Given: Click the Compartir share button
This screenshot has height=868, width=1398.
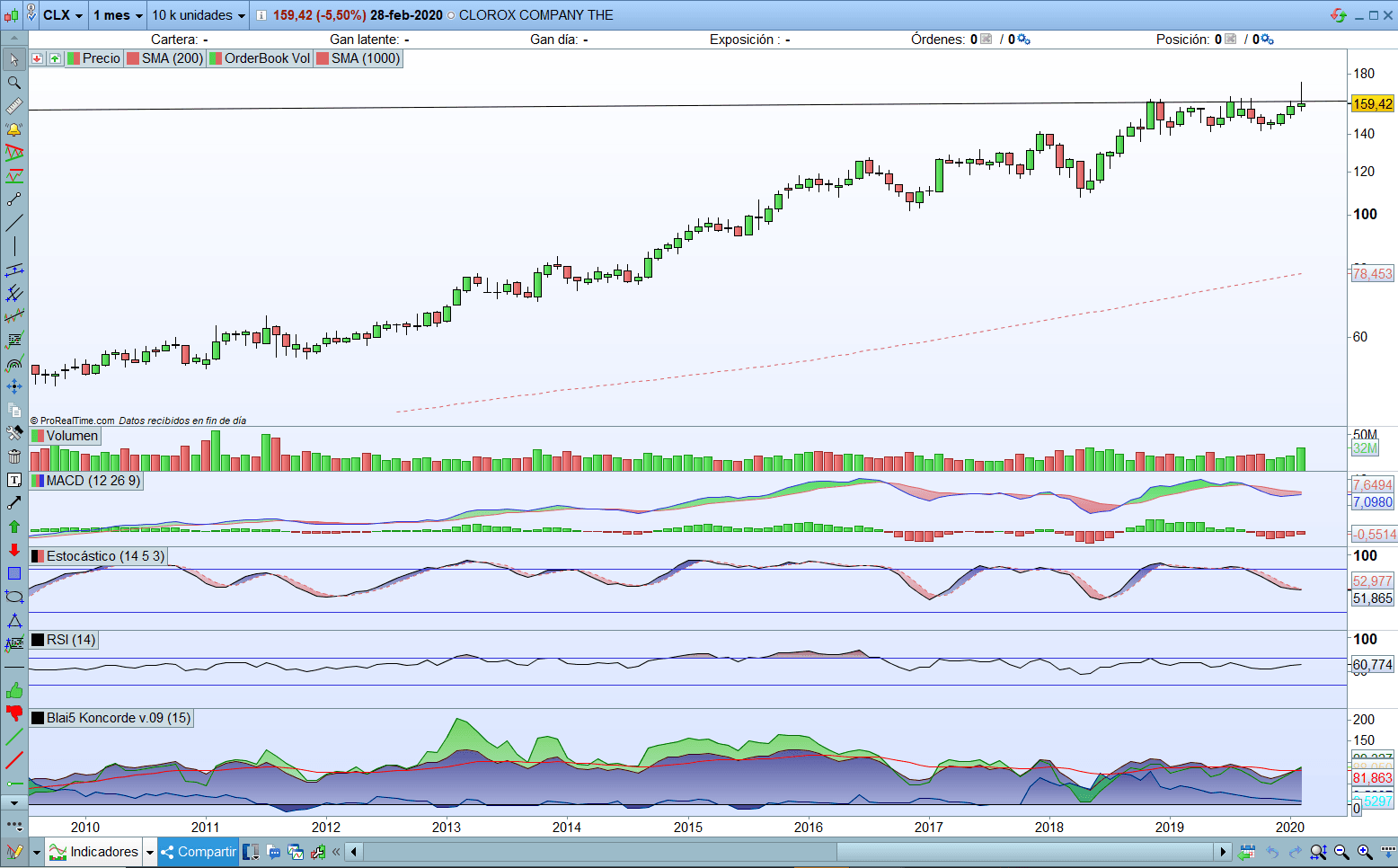Looking at the screenshot, I should [199, 852].
